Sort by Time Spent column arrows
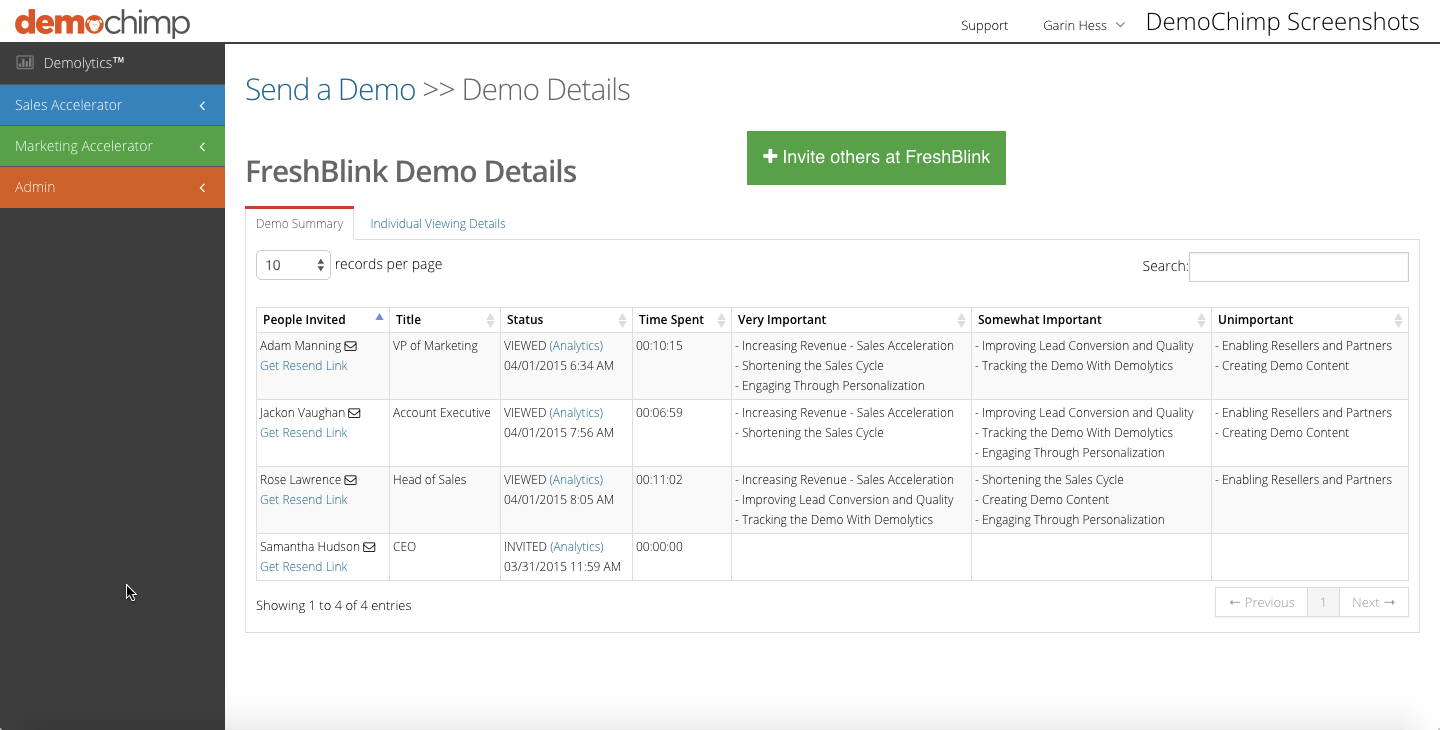The image size is (1440, 730). point(720,320)
